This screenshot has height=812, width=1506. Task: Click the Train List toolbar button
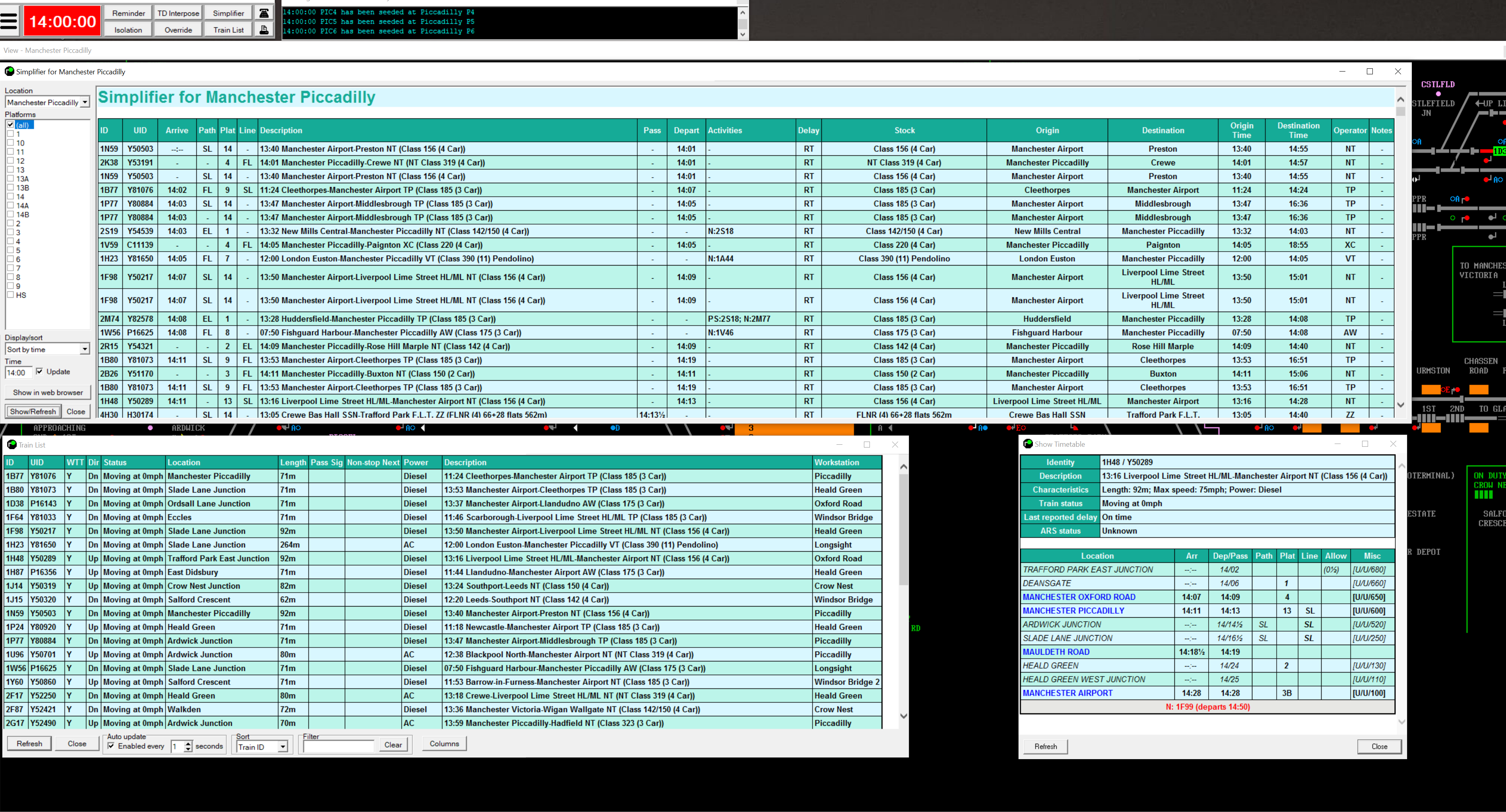pos(229,30)
